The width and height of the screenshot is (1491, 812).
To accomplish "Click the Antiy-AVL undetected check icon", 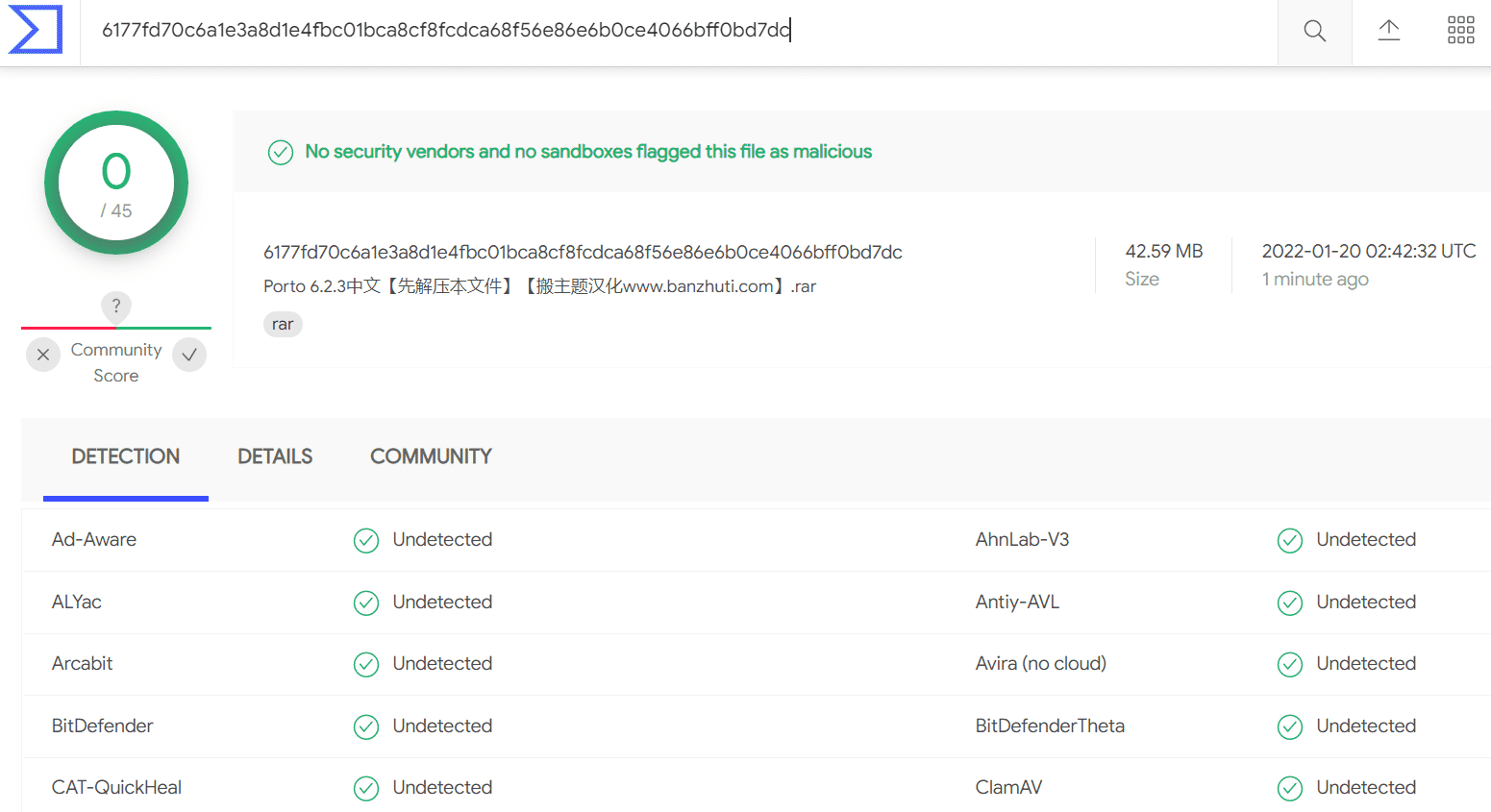I will point(1290,603).
